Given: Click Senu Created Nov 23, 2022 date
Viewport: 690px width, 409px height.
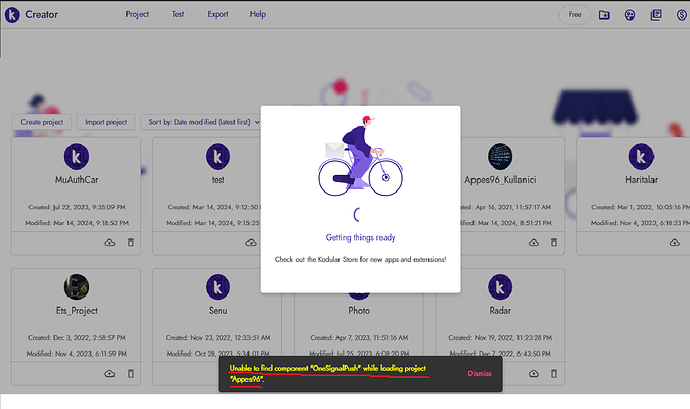Looking at the screenshot, I should pos(218,338).
